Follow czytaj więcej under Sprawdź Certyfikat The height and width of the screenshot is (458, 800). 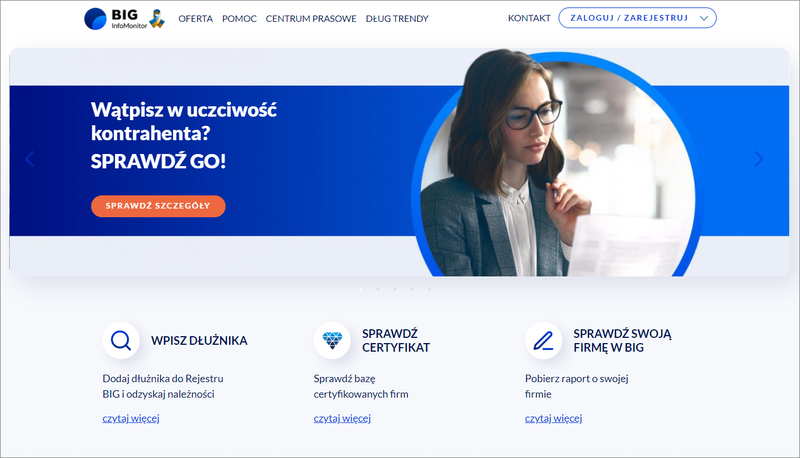pyautogui.click(x=342, y=418)
